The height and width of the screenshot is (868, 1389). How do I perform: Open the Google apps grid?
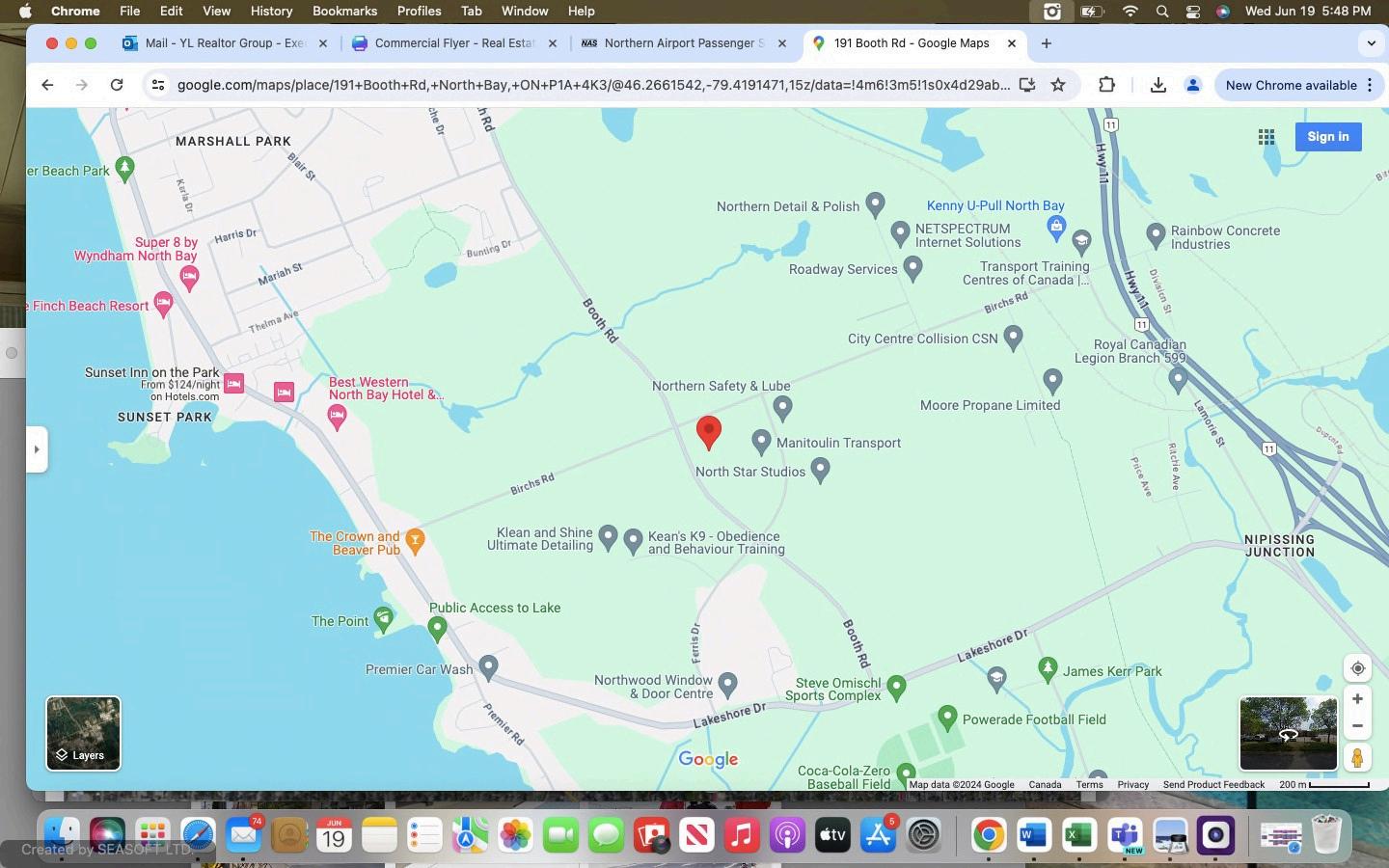click(x=1266, y=137)
